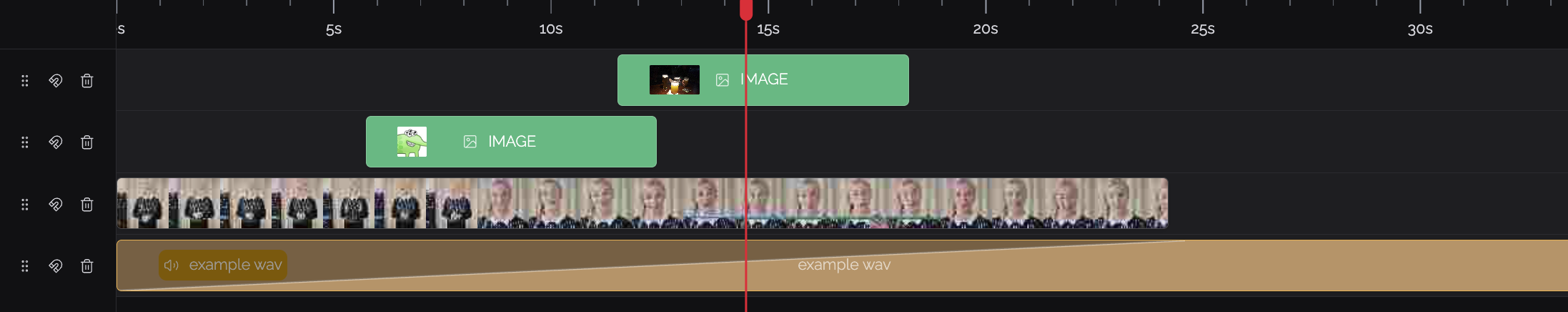The height and width of the screenshot is (312, 1568).
Task: Toggle magnet snapping on top image track
Action: tap(55, 81)
